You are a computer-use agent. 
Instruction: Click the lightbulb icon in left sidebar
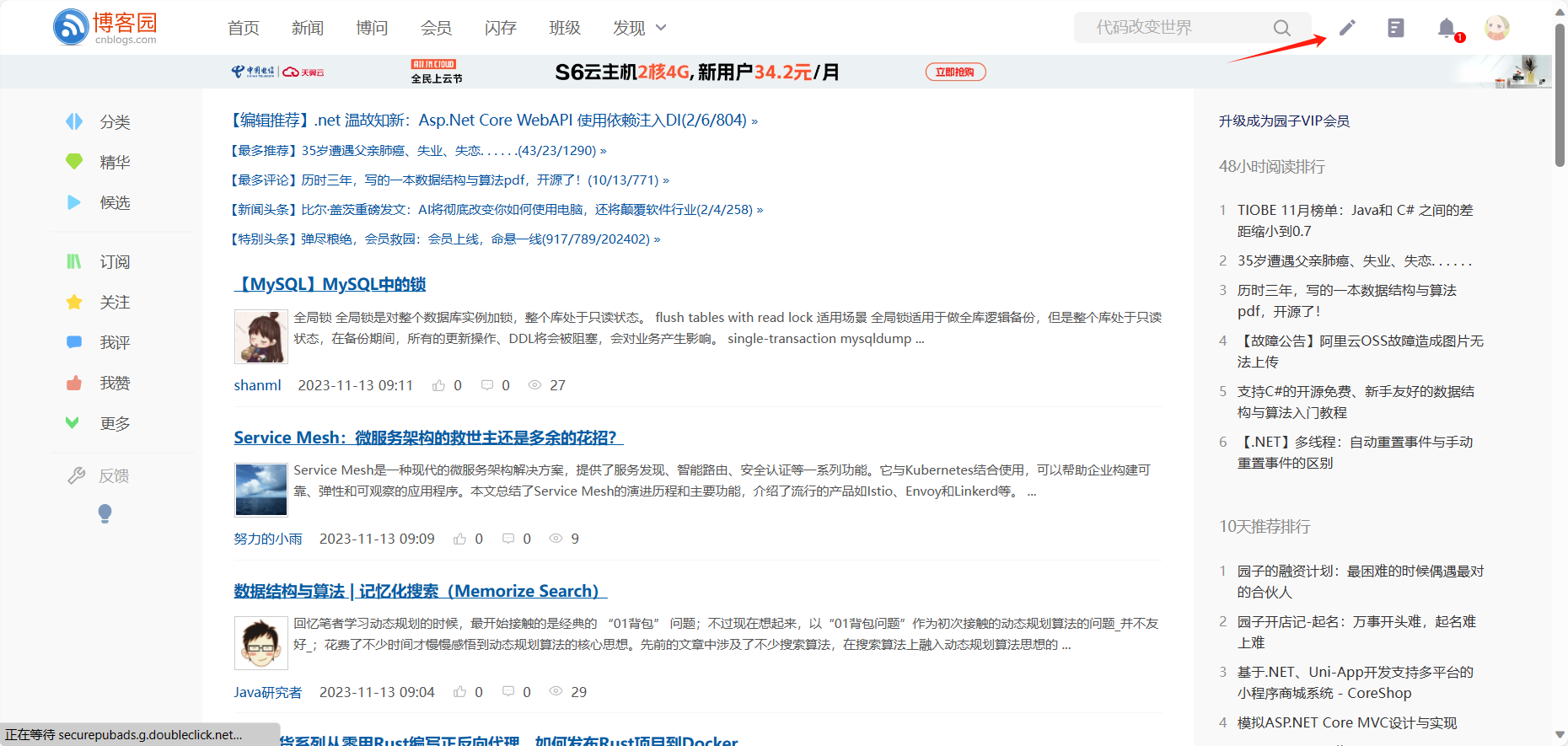[105, 513]
